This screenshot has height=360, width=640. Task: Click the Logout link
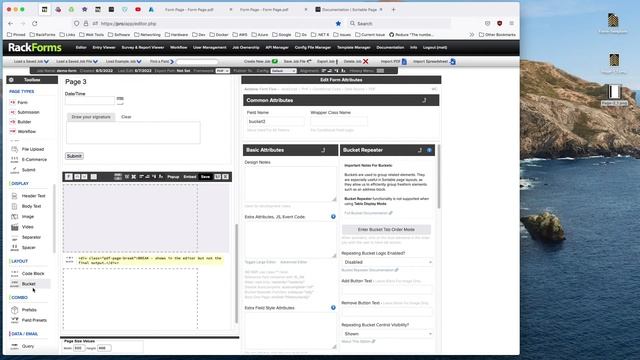(x=435, y=48)
